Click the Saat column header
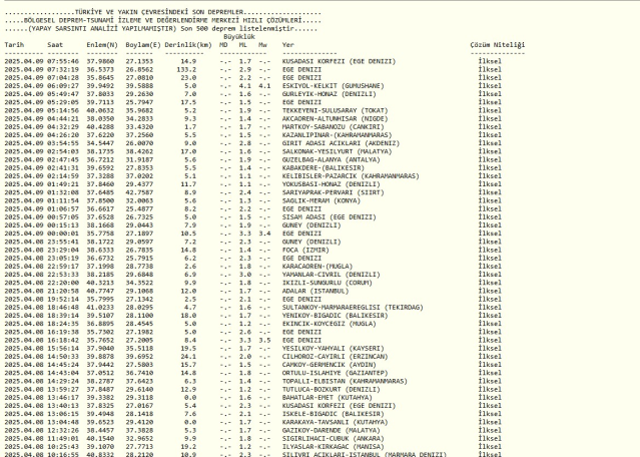The width and height of the screenshot is (640, 457). point(57,45)
